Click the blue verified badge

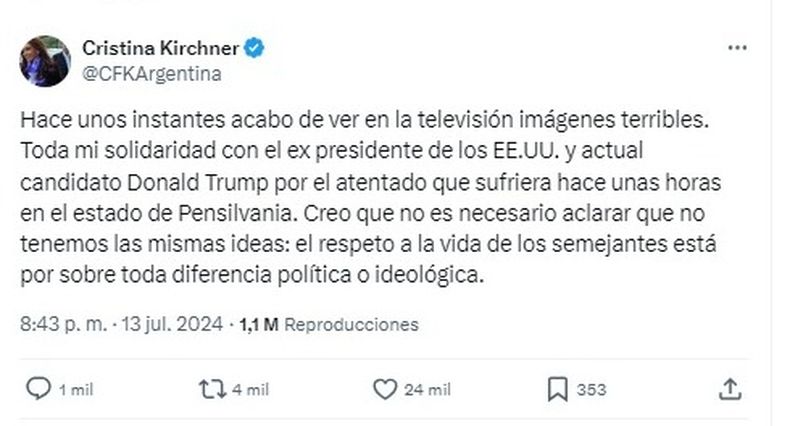(255, 48)
